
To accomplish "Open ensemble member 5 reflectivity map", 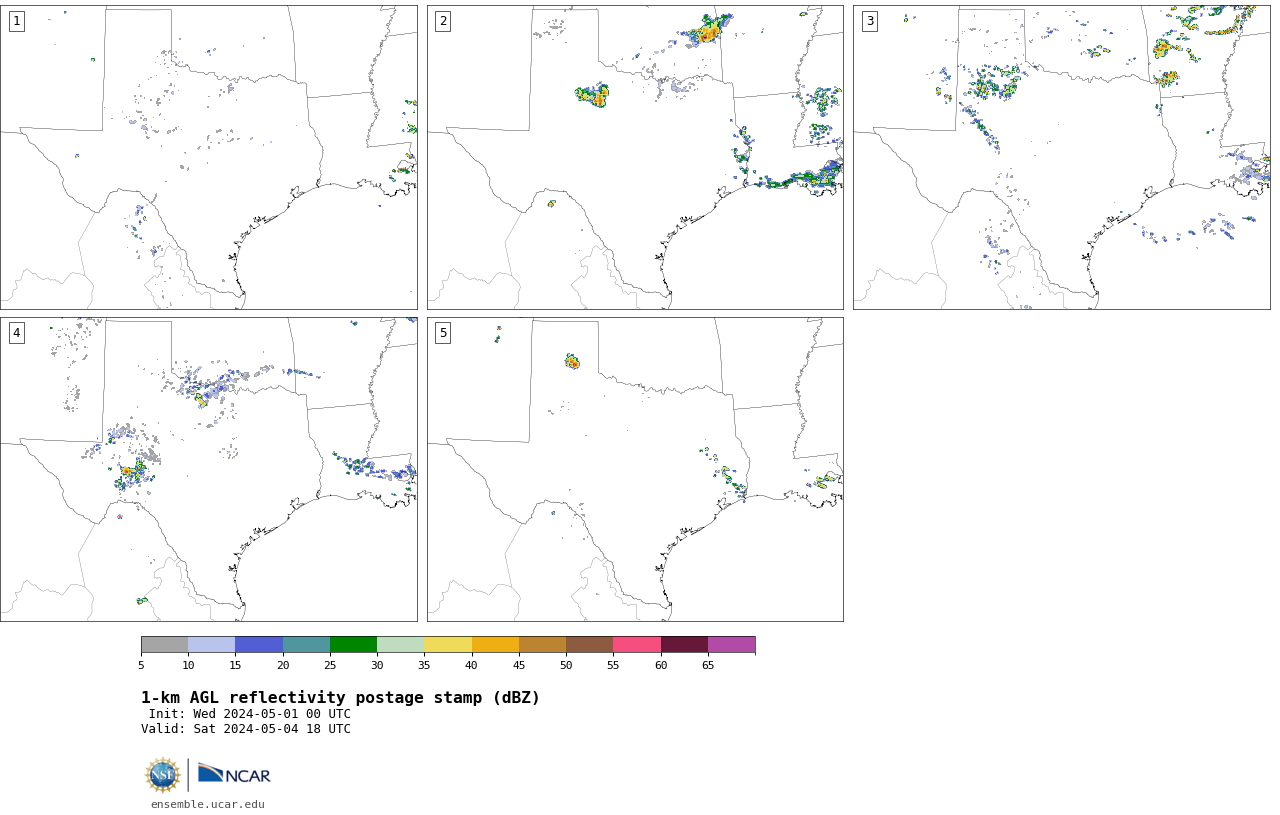I will 635,469.
